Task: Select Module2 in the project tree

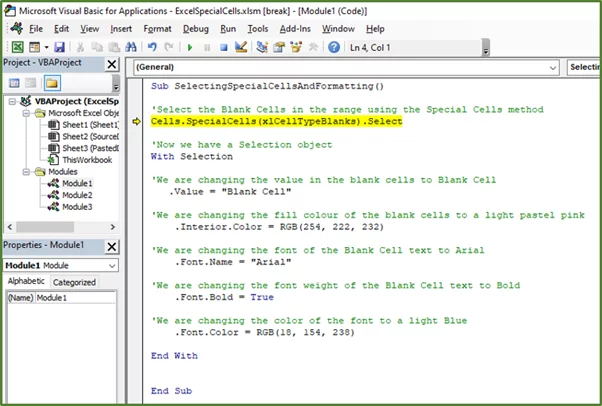Action: [77, 195]
